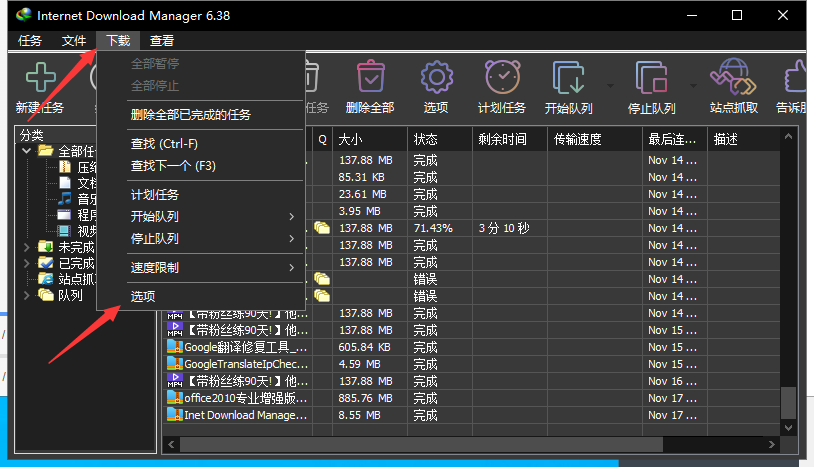Select the office2010专业增强版 download row

coord(238,398)
